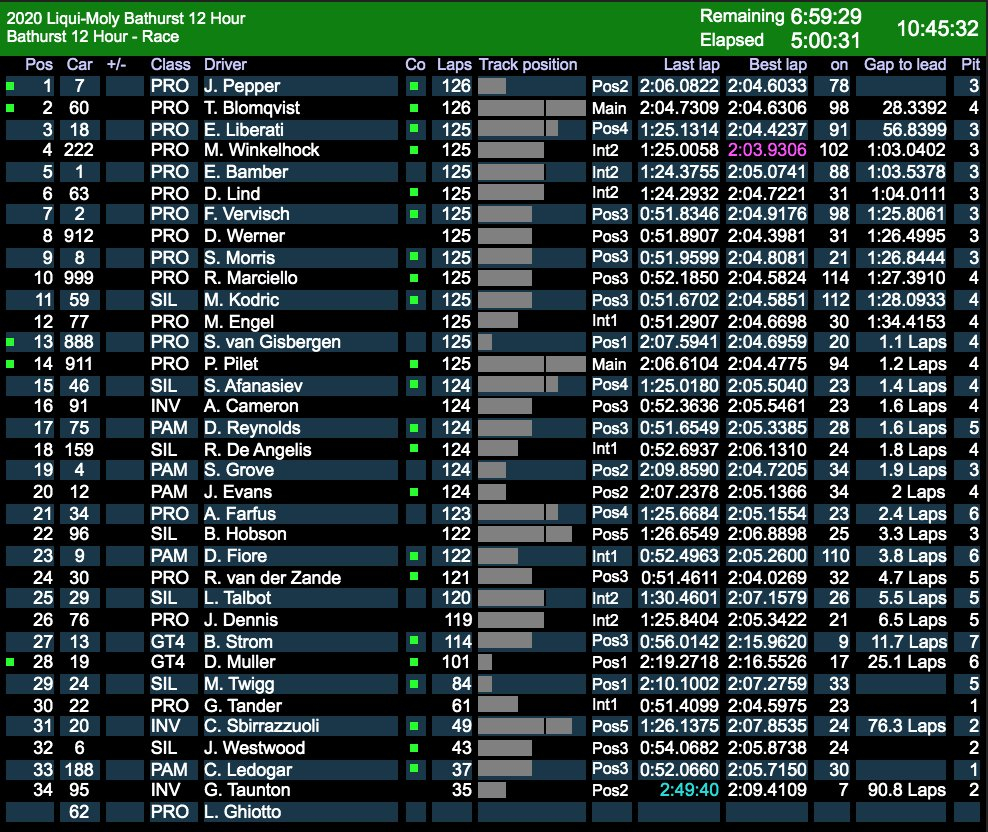The width and height of the screenshot is (988, 832).
Task: Click the Track position column header
Action: (528, 64)
